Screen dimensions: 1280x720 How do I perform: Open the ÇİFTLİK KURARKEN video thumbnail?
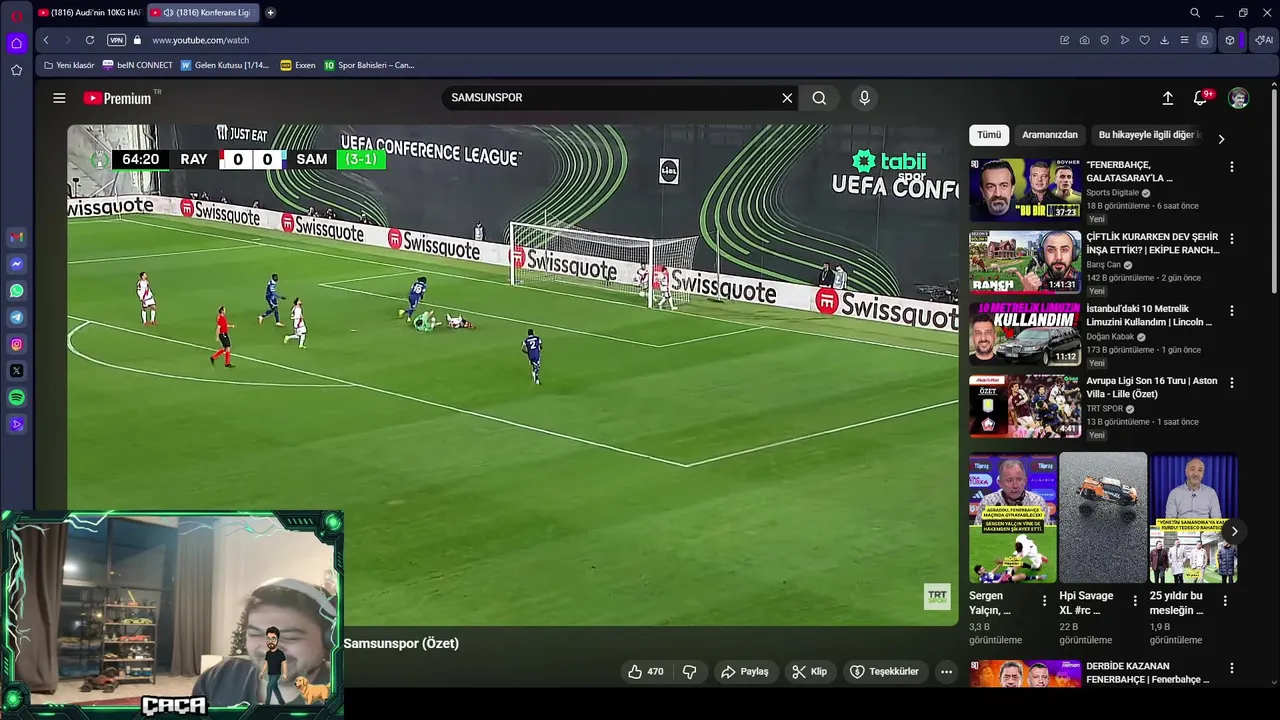click(x=1025, y=262)
